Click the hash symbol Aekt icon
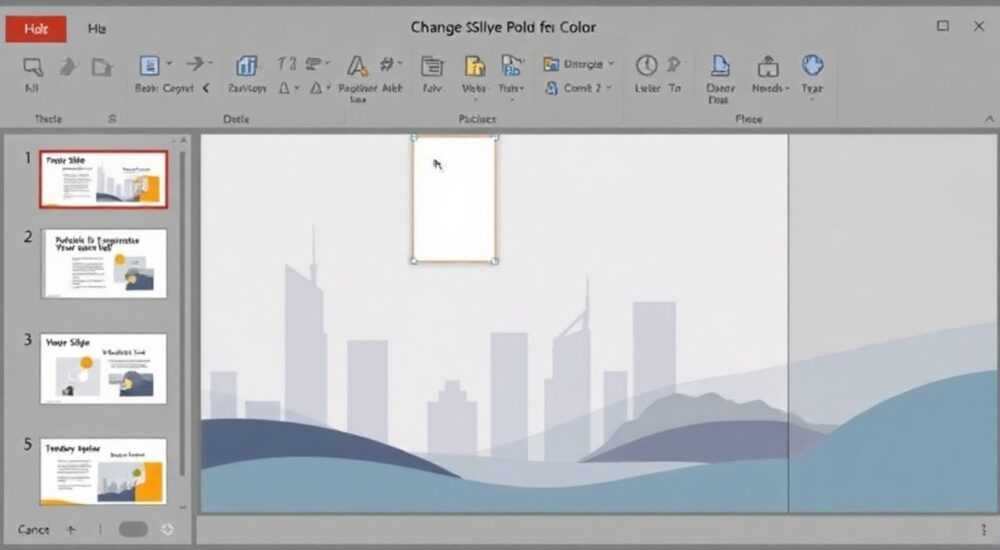The width and height of the screenshot is (1000, 550). coord(387,64)
